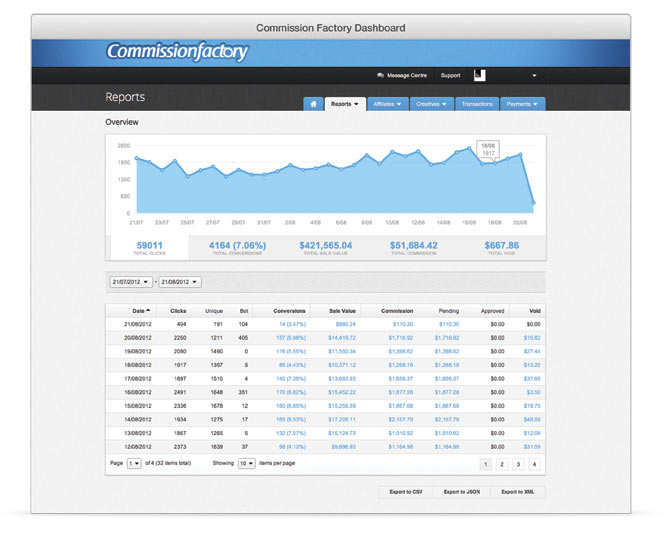Screen dimensions: 666x536
Task: Open the Payments tab dropdown
Action: click(x=522, y=104)
